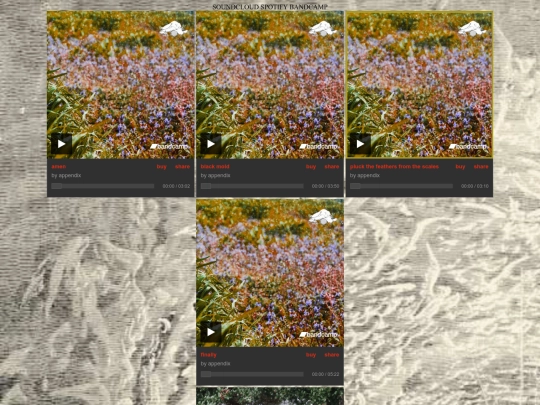The height and width of the screenshot is (405, 540).
Task: Open bandcamp logo on finally player
Action: pos(319,335)
